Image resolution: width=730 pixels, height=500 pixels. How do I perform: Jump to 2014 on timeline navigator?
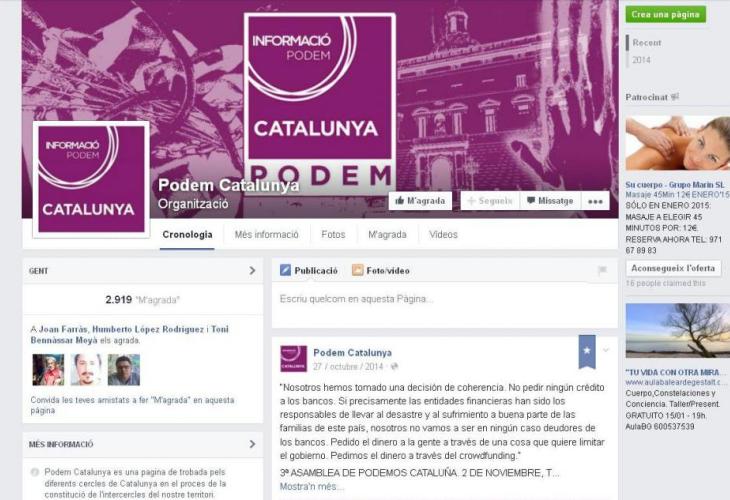coord(641,60)
